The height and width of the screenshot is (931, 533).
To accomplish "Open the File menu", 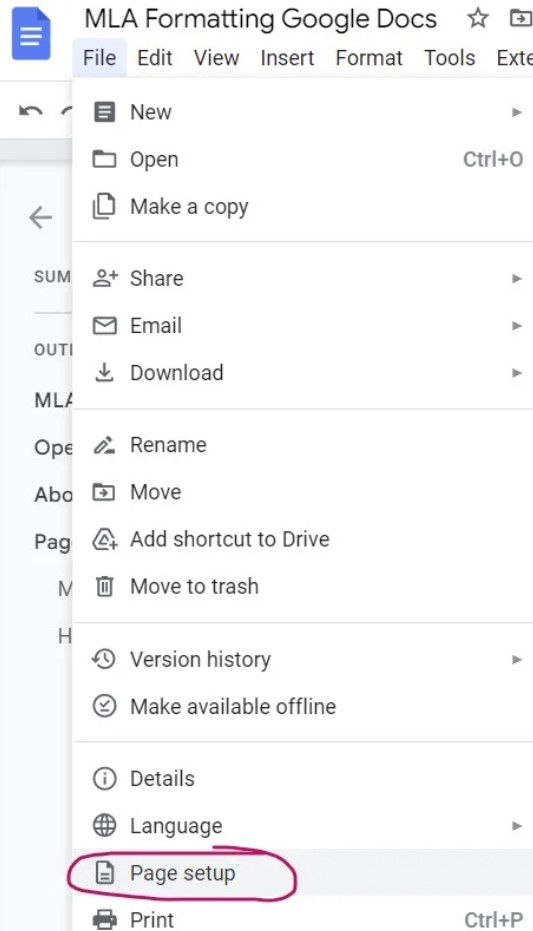I will [x=100, y=58].
